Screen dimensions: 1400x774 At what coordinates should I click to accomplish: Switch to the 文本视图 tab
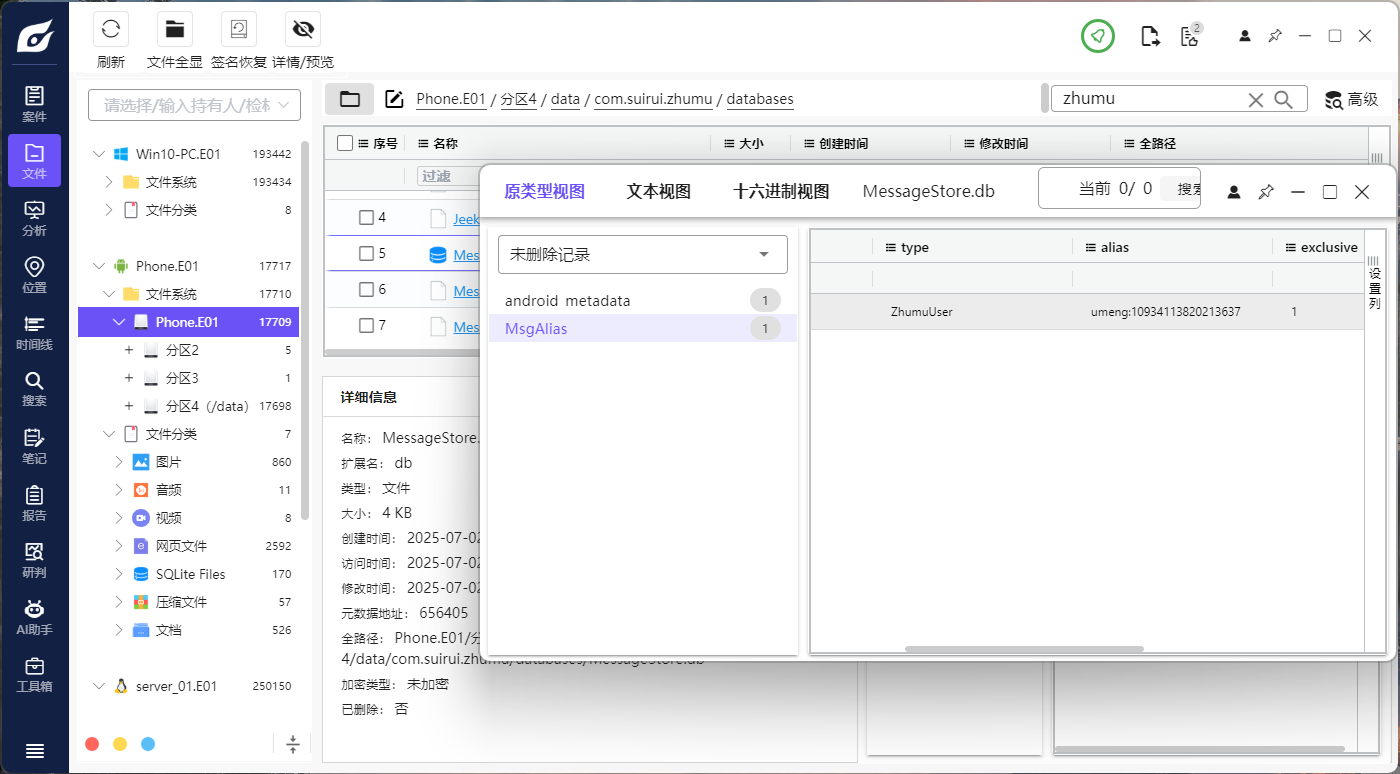[658, 191]
